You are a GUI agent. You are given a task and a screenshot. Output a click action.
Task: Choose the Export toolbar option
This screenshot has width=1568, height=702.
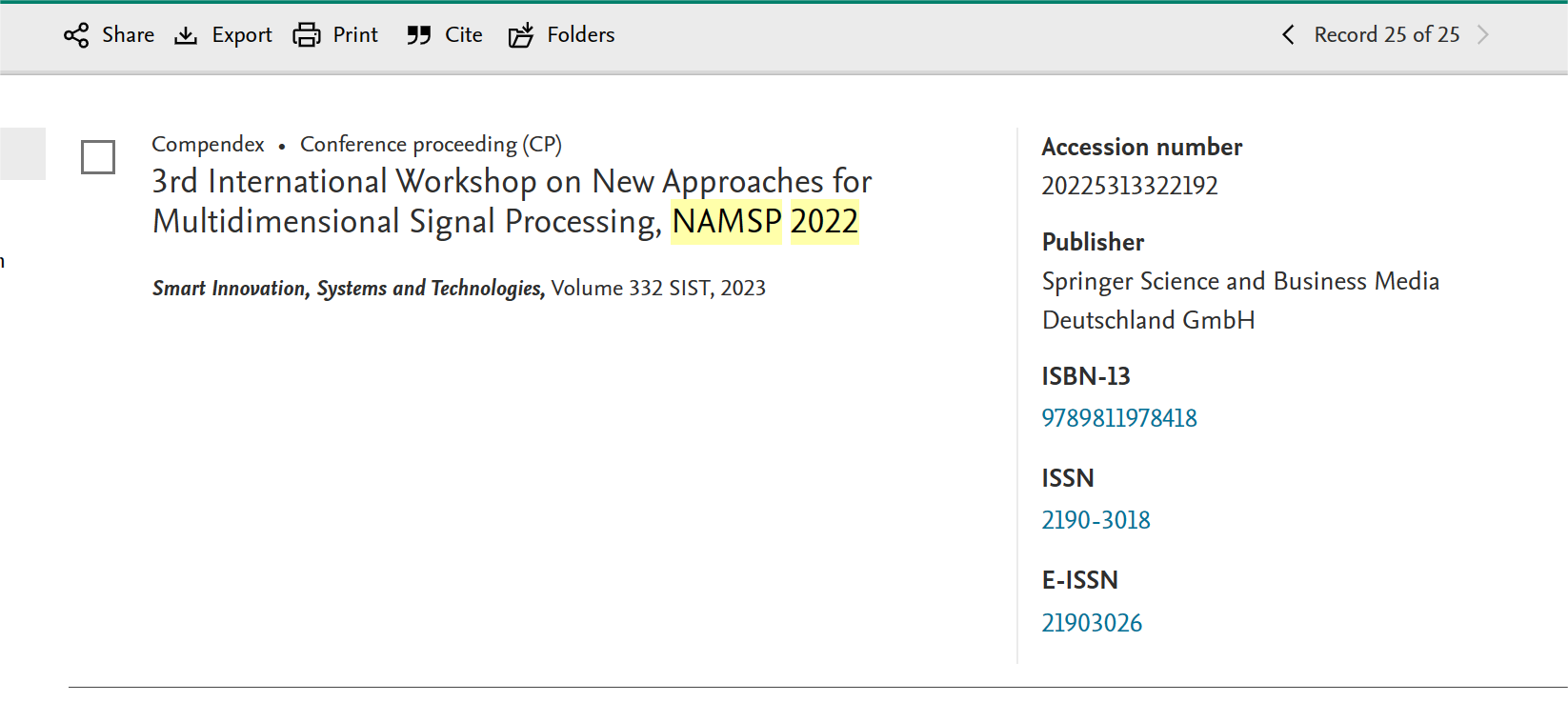[x=223, y=35]
